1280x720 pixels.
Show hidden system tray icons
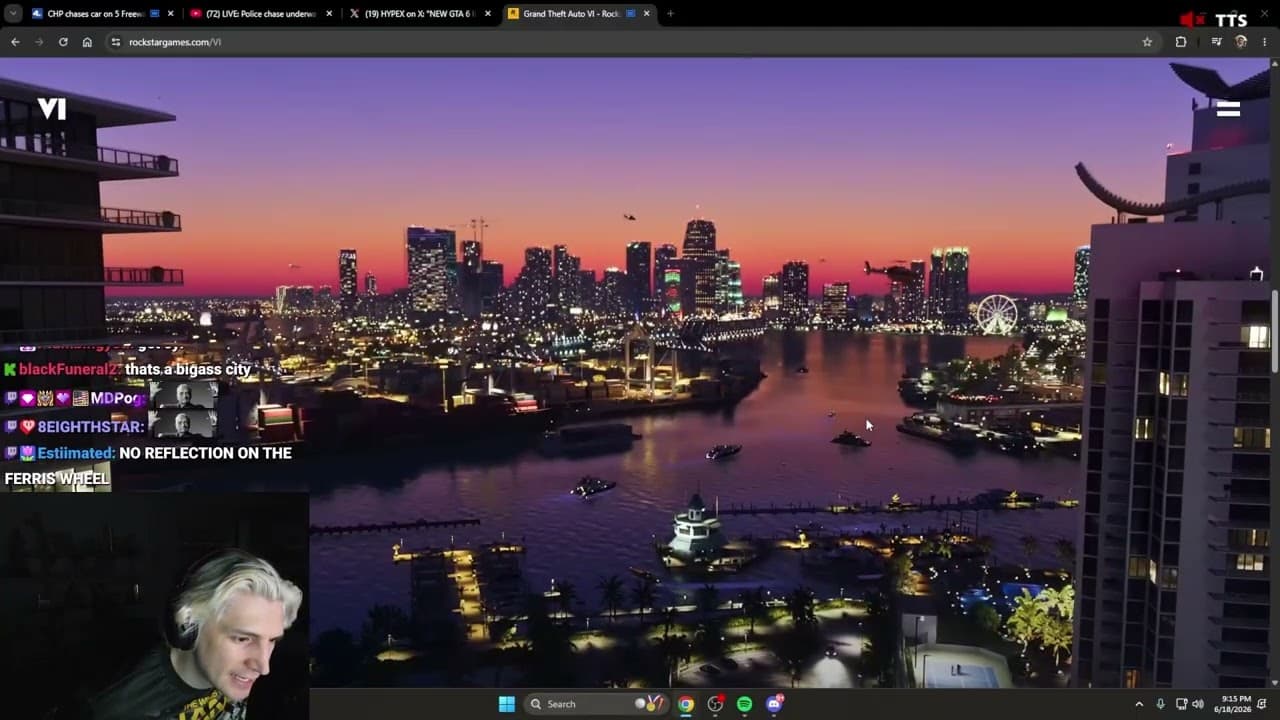click(1139, 704)
